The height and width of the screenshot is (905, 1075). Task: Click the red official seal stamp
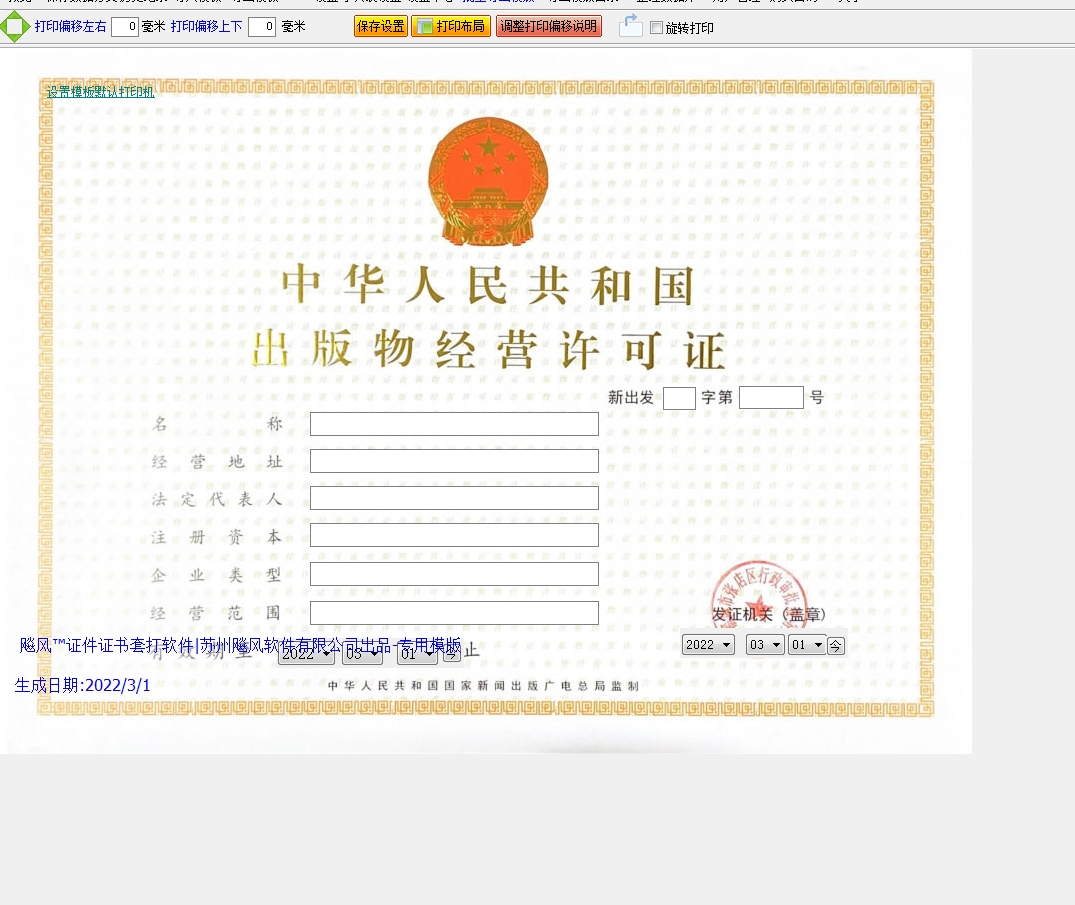click(758, 591)
